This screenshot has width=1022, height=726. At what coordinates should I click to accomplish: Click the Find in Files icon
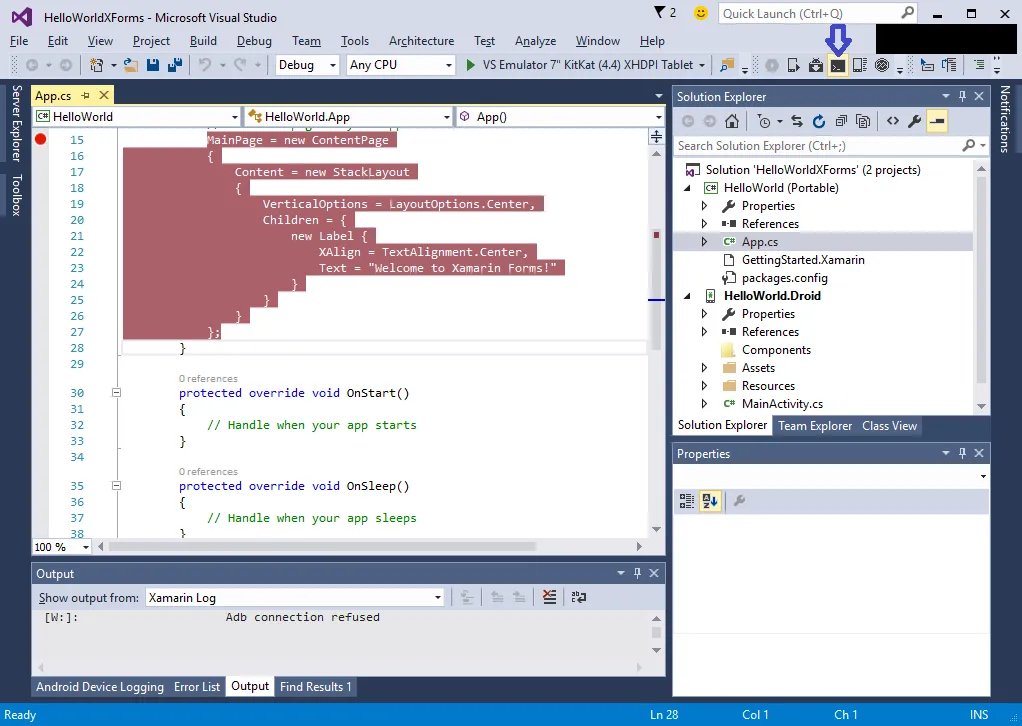727,65
